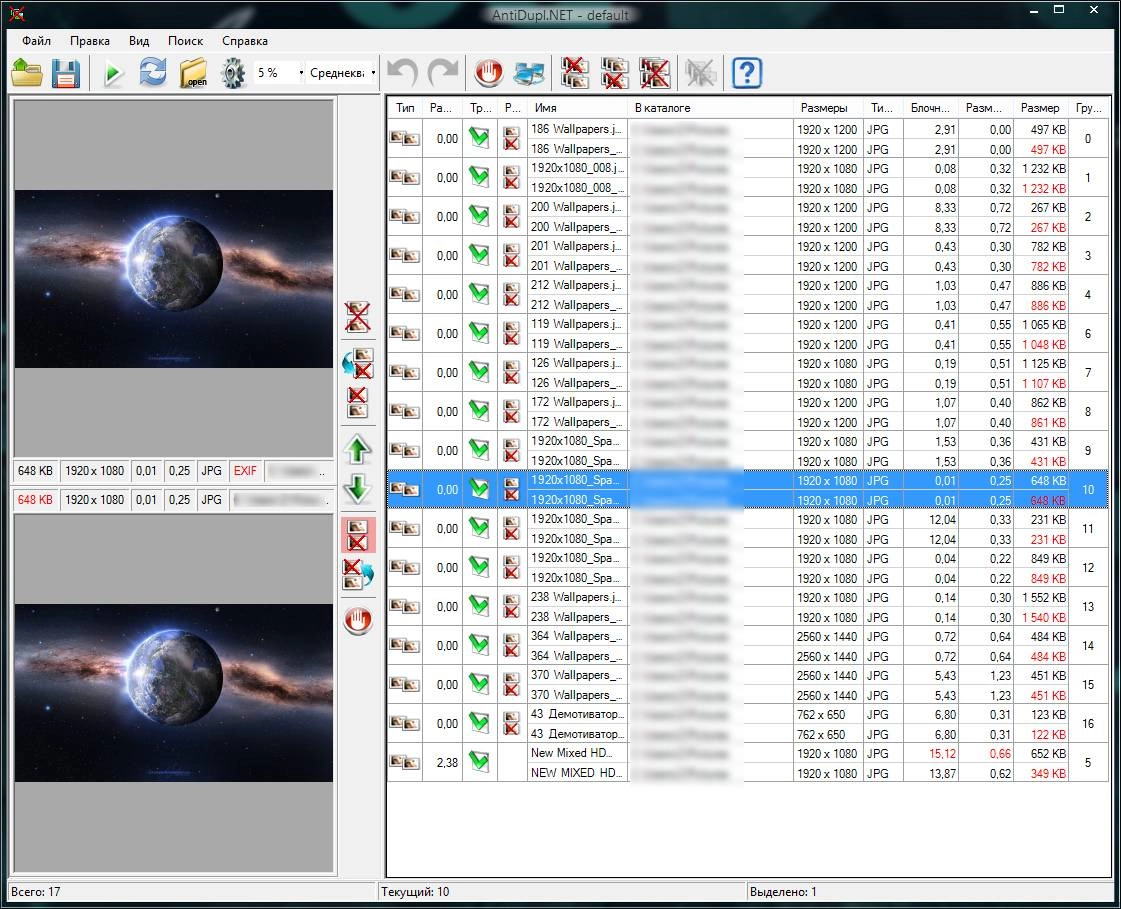
Task: Click 'Выделено: 1' in the status bar
Action: (783, 892)
